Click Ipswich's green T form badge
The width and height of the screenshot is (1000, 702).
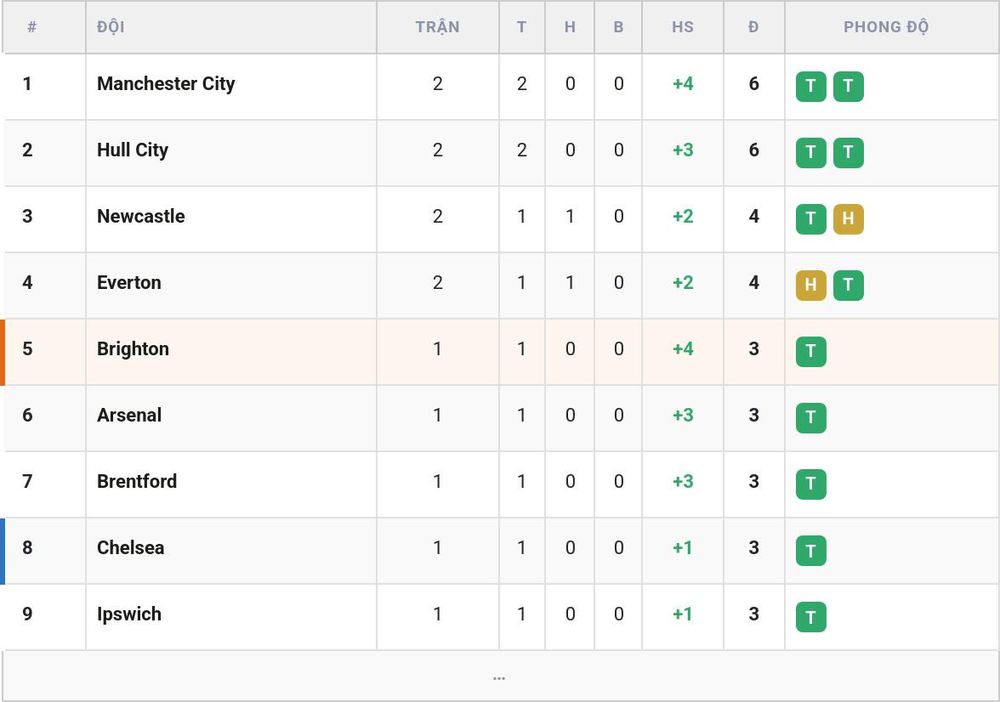pyautogui.click(x=811, y=617)
